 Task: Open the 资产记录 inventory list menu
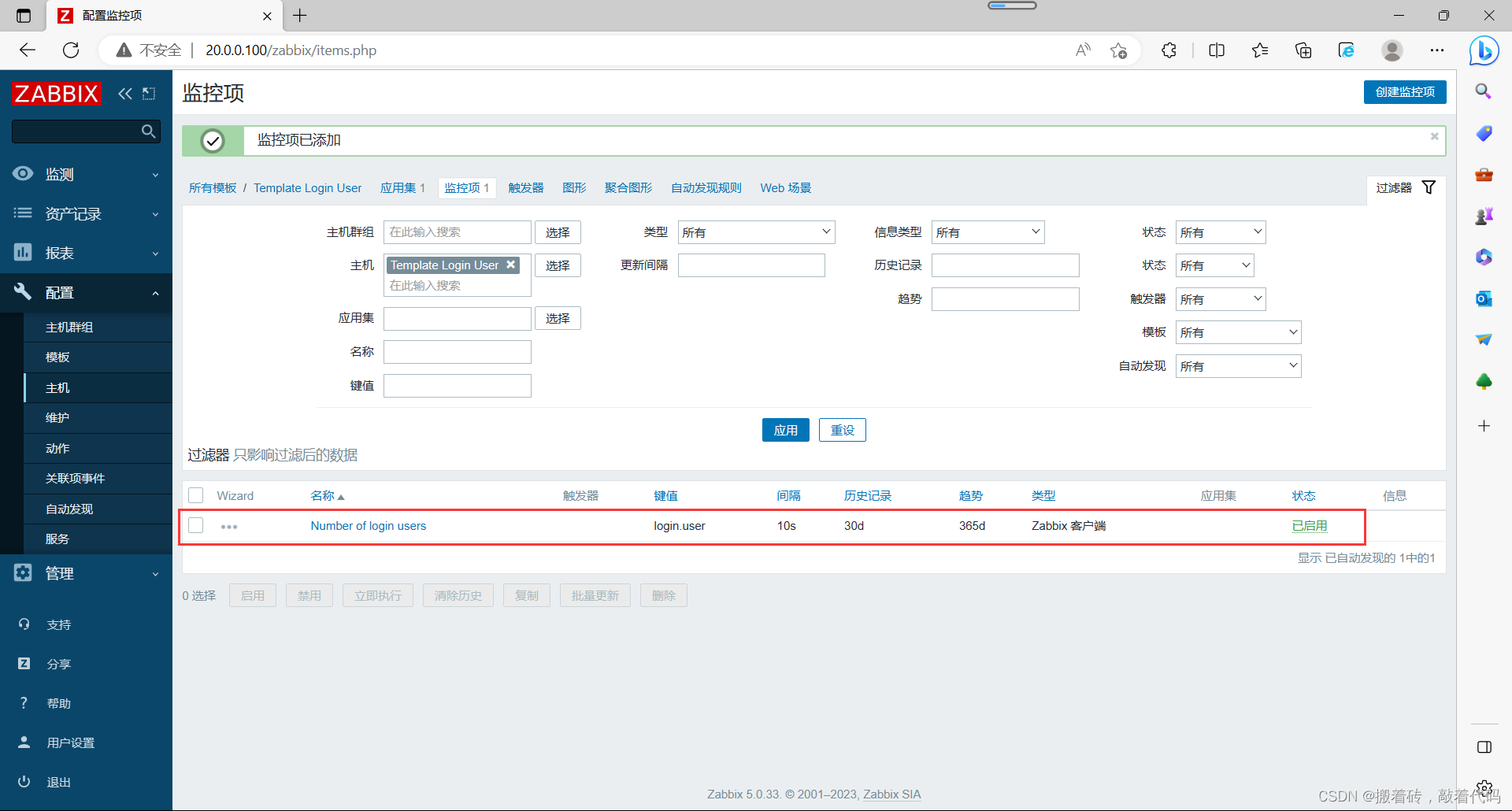click(87, 213)
